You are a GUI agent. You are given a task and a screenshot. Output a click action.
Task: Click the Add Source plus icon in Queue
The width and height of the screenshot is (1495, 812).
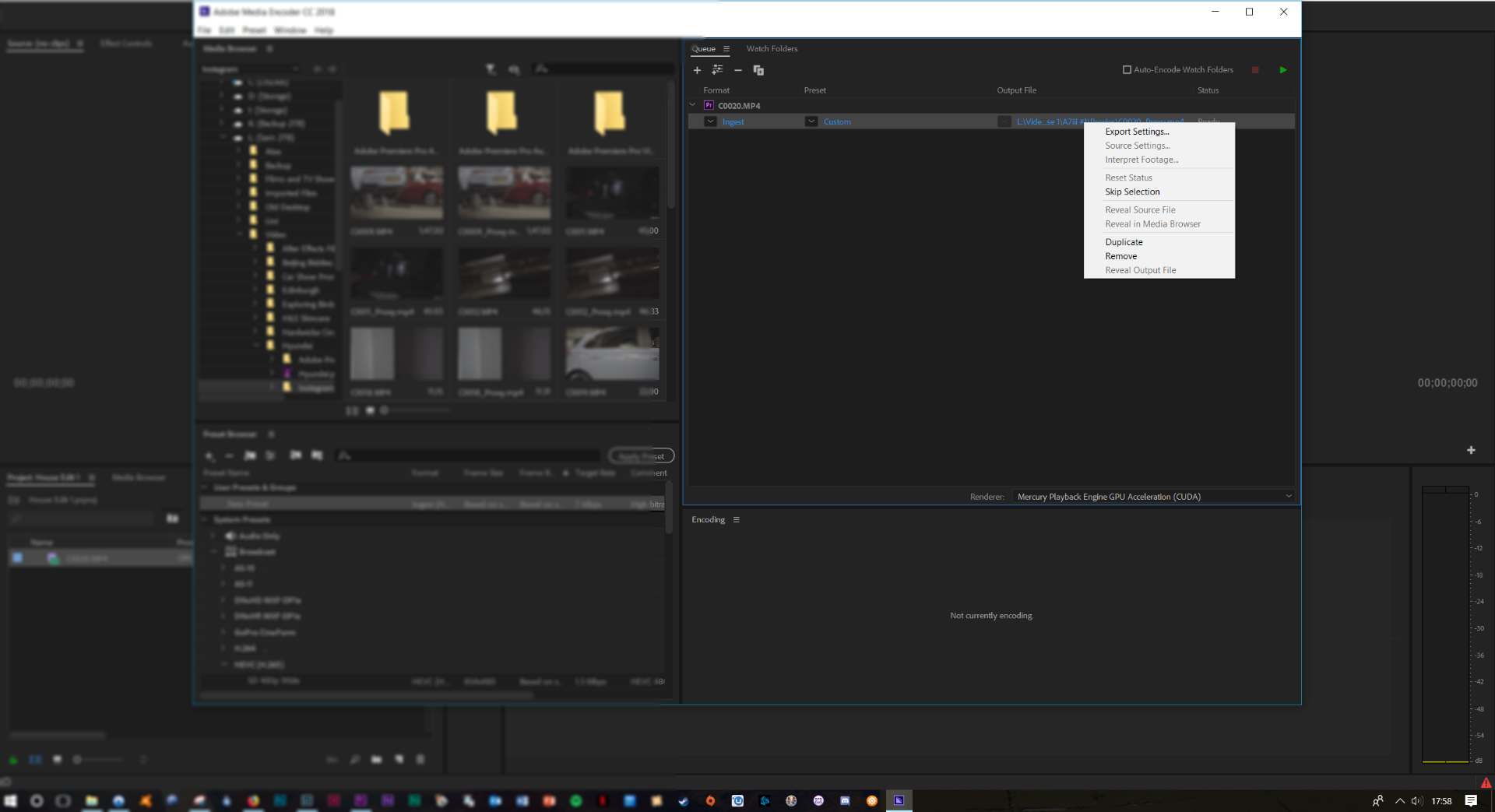pos(697,70)
